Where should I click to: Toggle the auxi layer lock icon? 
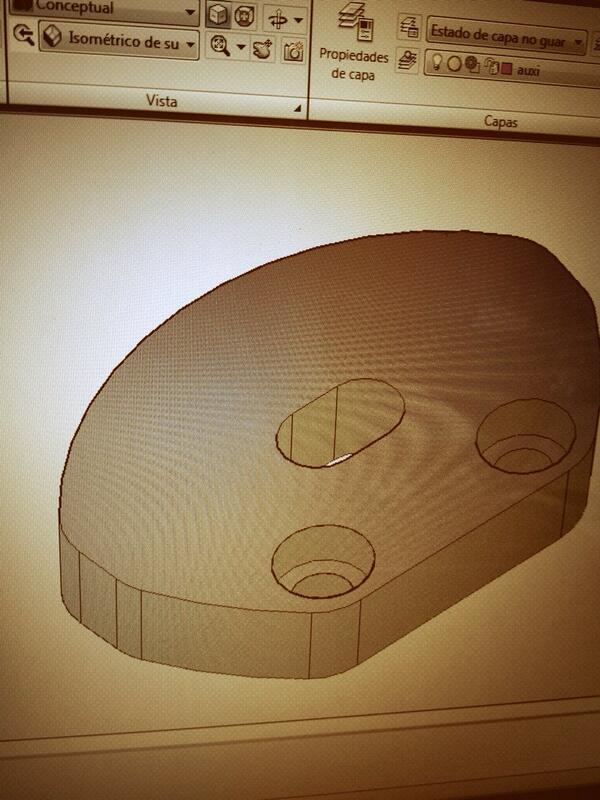(x=491, y=67)
